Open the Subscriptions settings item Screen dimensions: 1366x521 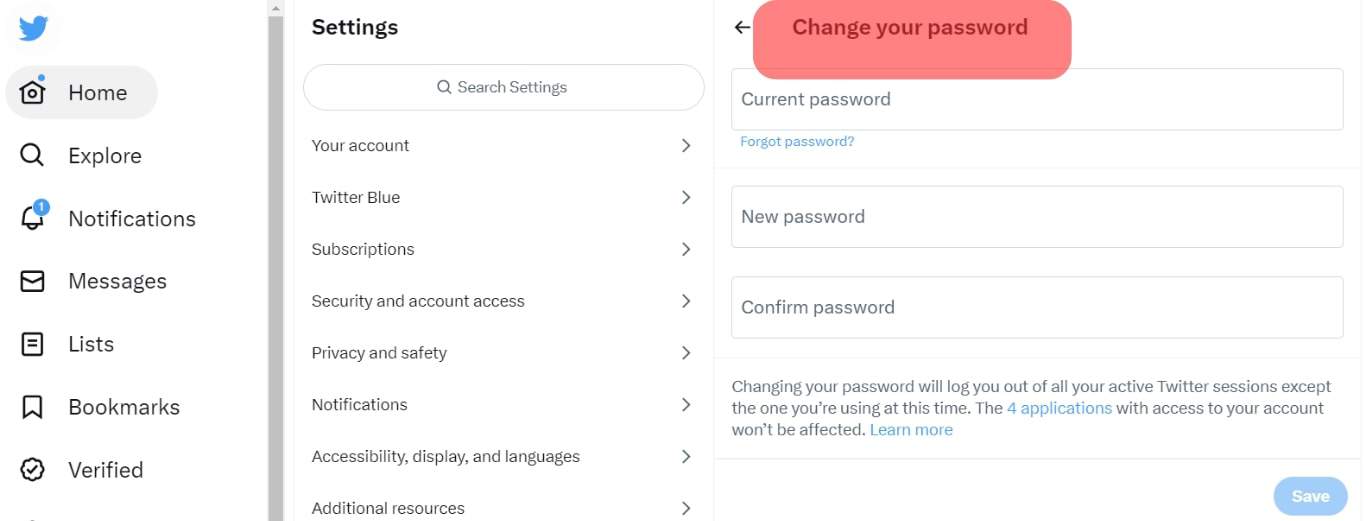point(363,249)
